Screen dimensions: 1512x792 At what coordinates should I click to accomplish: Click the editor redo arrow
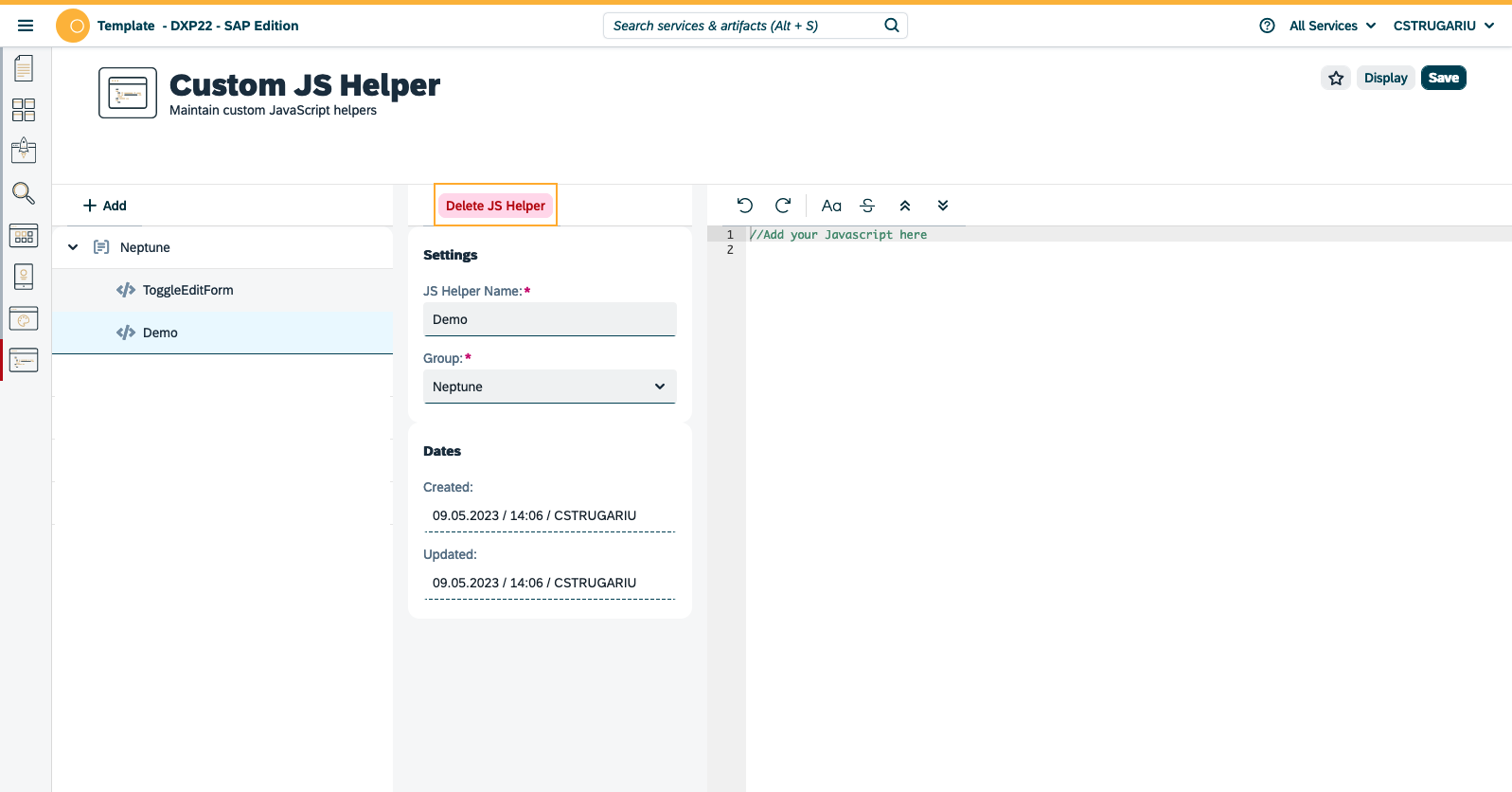(x=783, y=206)
